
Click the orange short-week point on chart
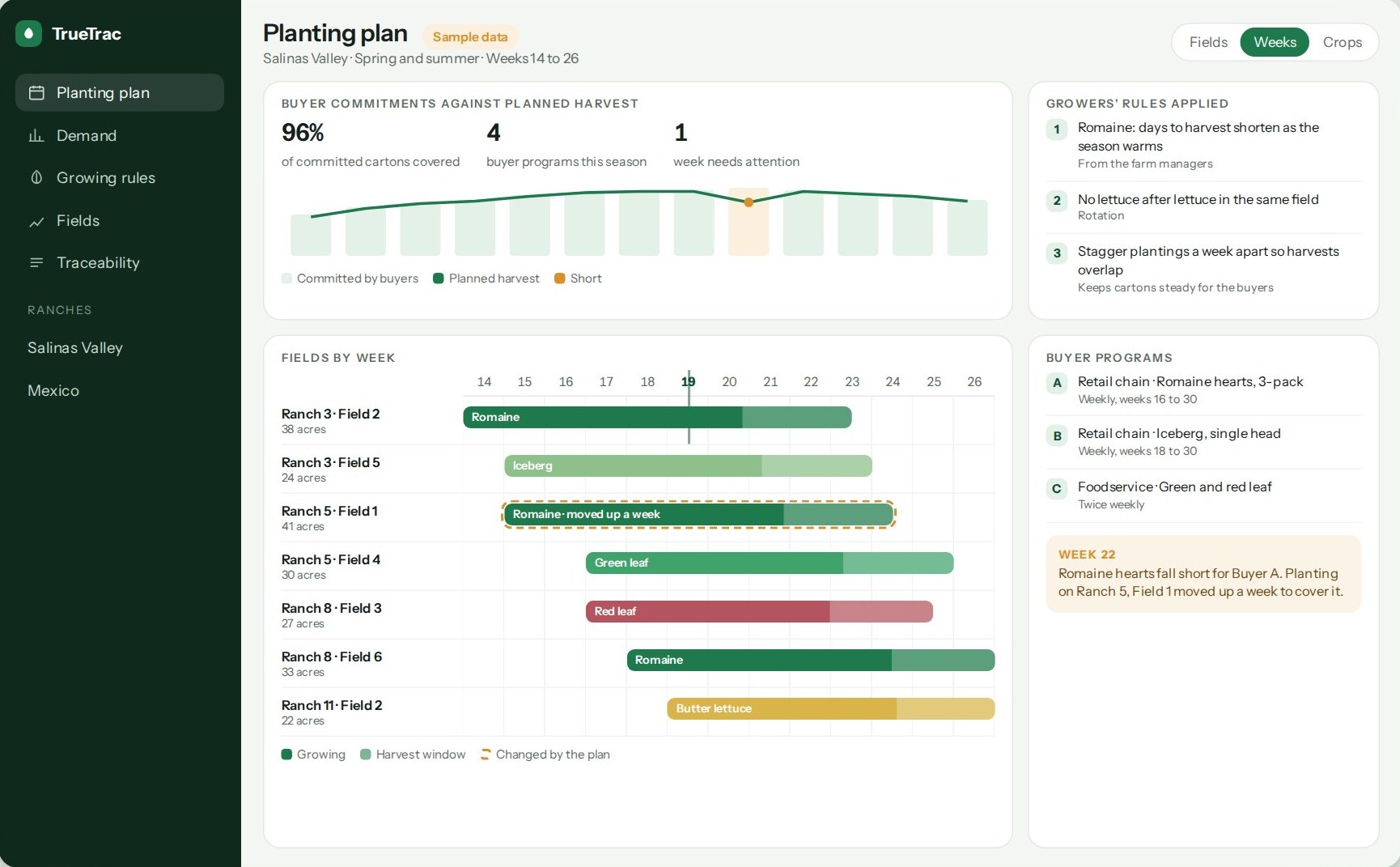point(749,202)
